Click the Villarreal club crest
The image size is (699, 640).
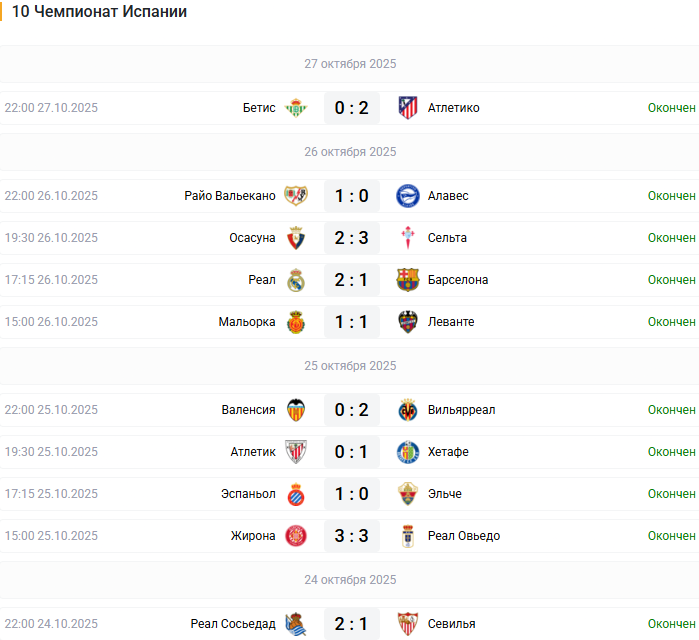[408, 410]
